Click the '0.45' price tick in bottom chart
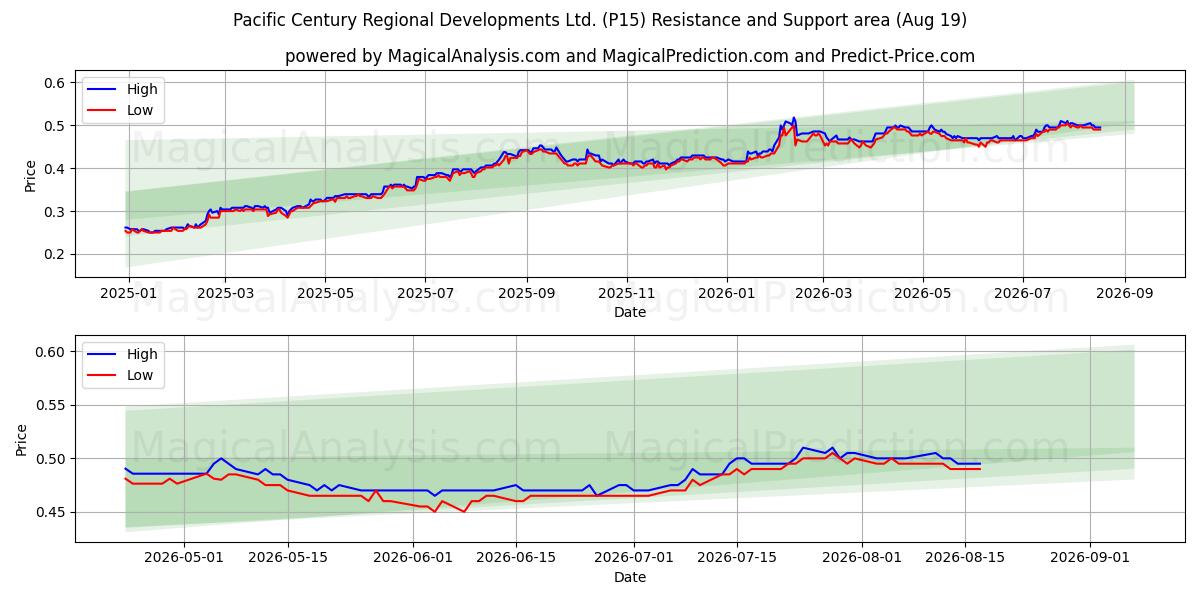The height and width of the screenshot is (600, 1200). coord(51,512)
